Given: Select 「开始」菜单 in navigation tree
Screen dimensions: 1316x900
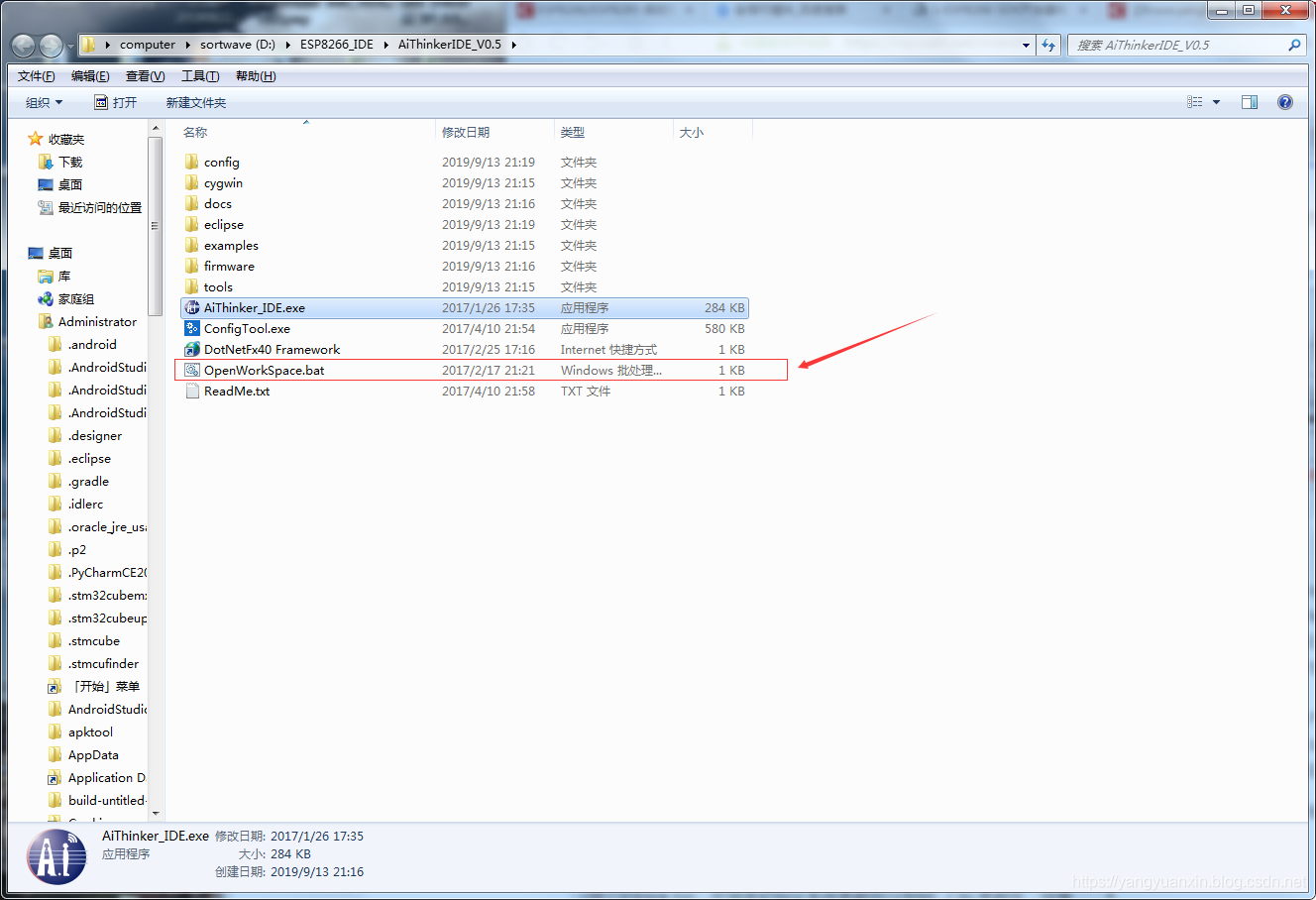Looking at the screenshot, I should point(104,687).
